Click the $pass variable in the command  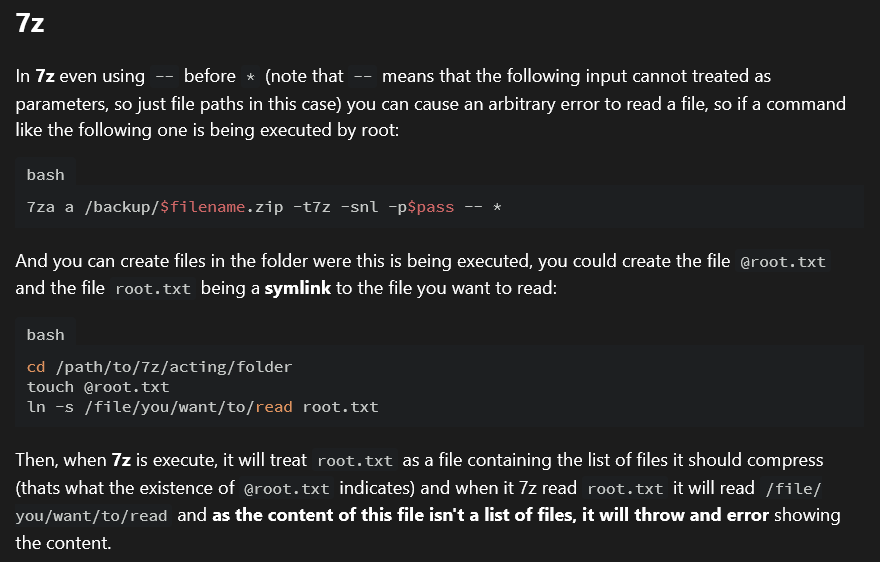coord(430,207)
